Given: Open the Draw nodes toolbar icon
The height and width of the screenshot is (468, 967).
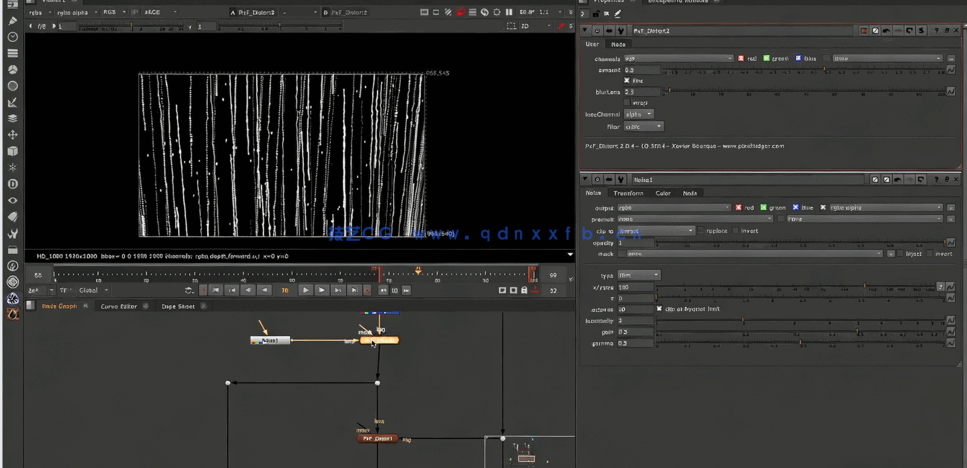Looking at the screenshot, I should [13, 21].
